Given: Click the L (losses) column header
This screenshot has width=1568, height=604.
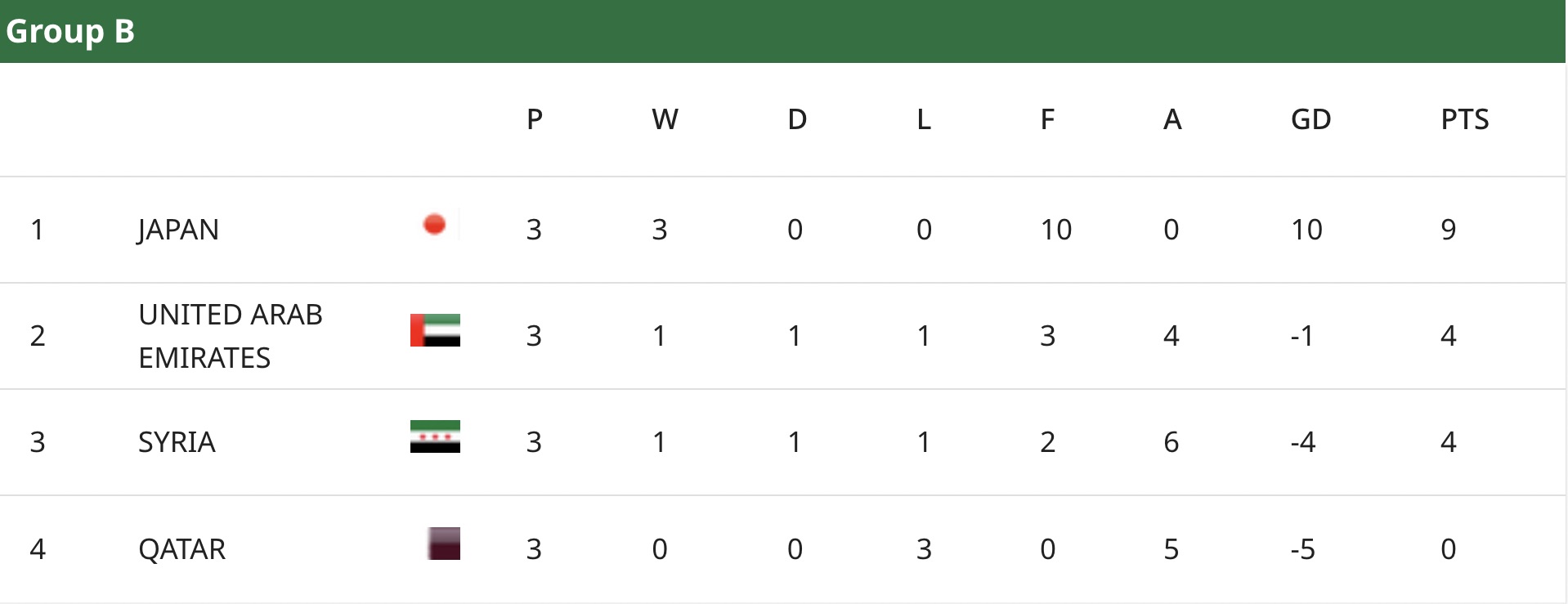Looking at the screenshot, I should pos(924,119).
